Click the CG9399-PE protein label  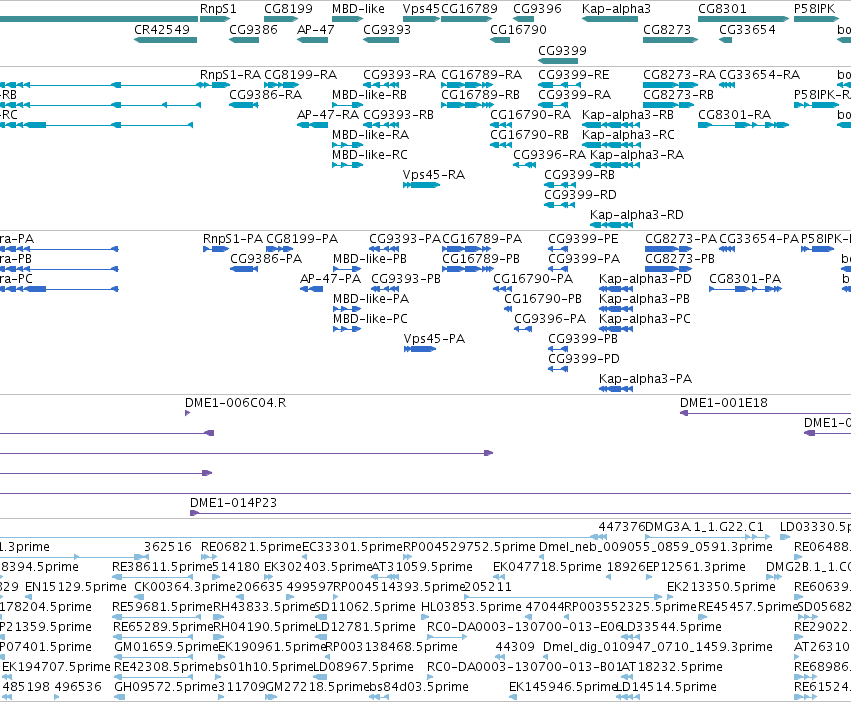(583, 239)
